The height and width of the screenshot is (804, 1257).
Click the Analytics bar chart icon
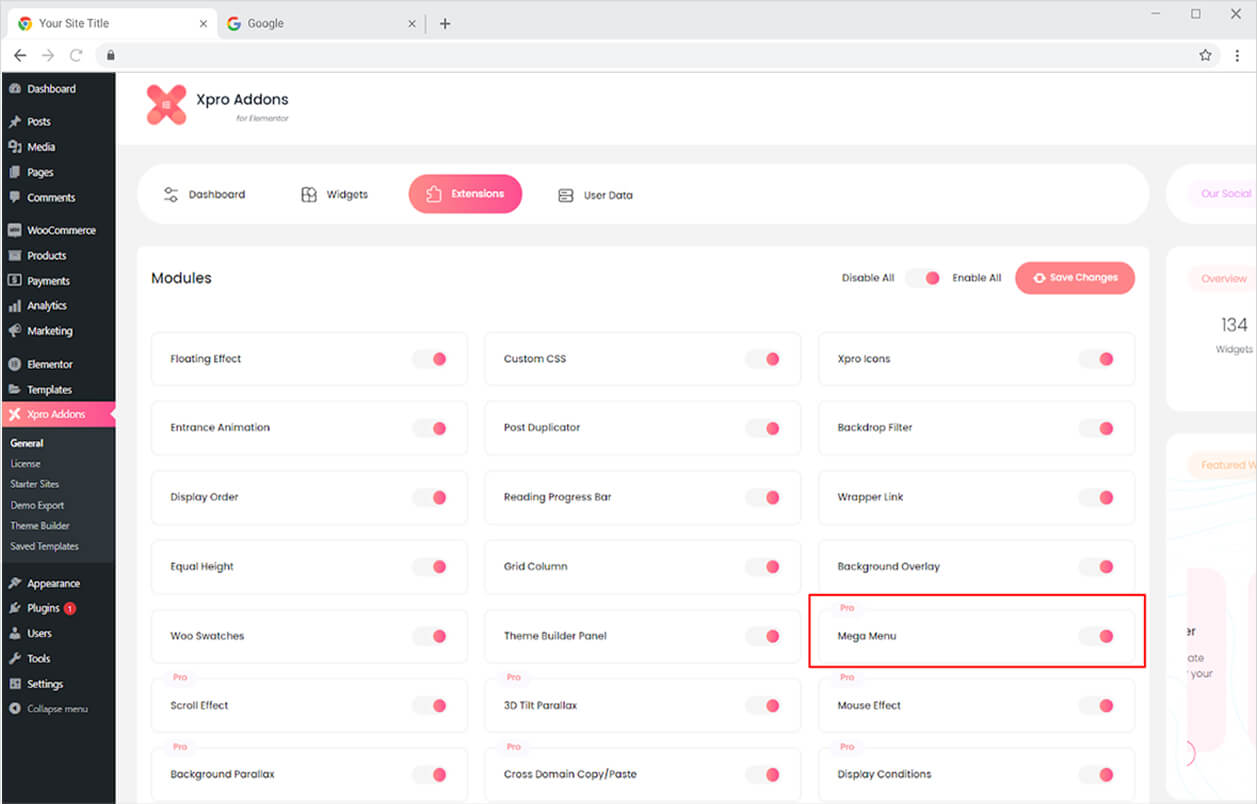pos(14,306)
